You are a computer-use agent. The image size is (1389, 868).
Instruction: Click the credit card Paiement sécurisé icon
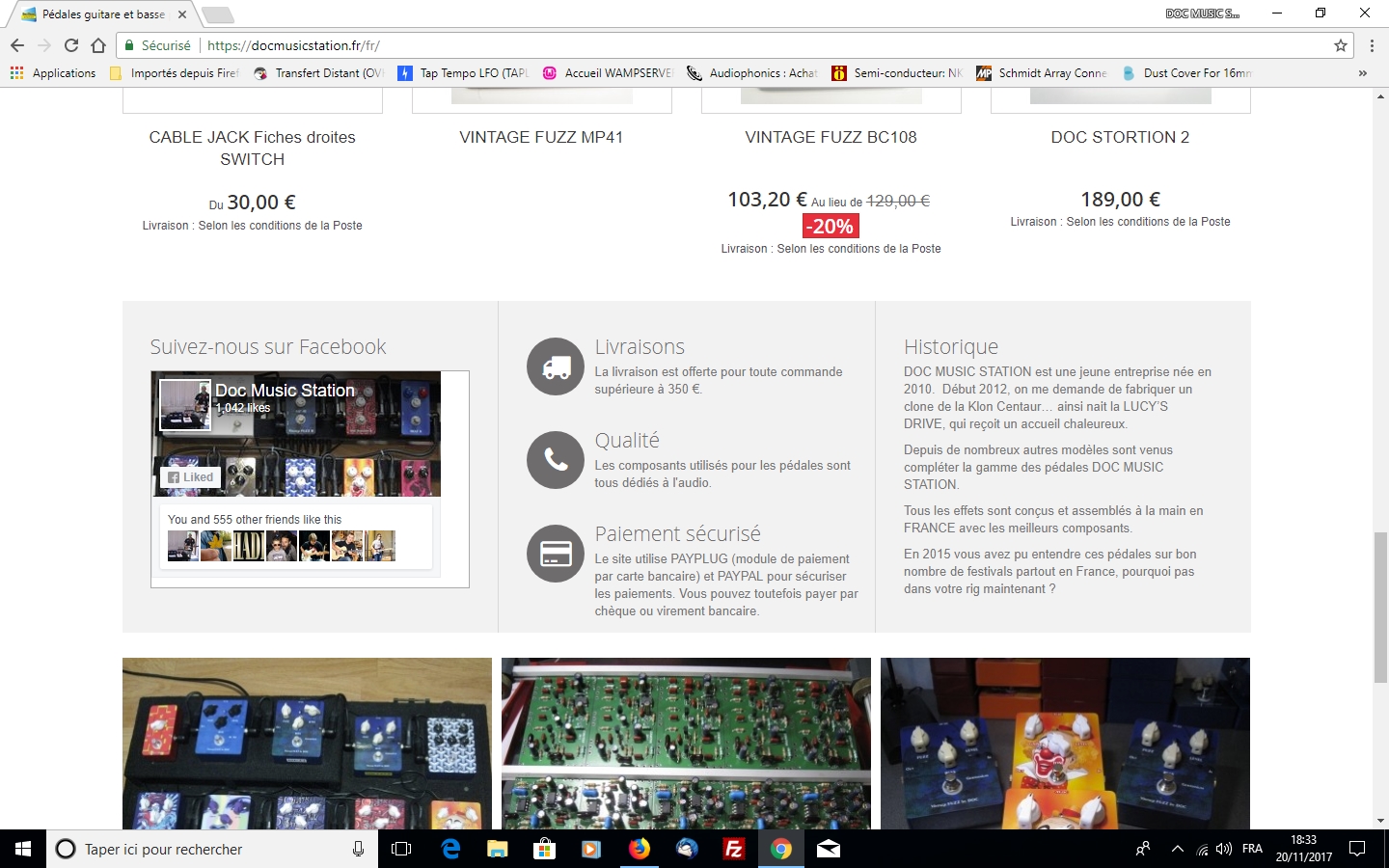click(x=556, y=554)
